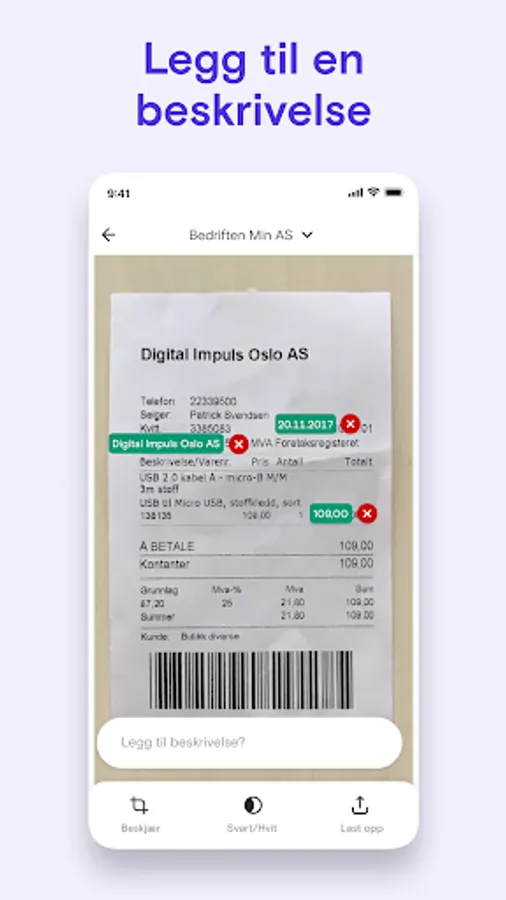Tap the receipt barcode in the photo
This screenshot has height=900, width=506.
pyautogui.click(x=251, y=680)
